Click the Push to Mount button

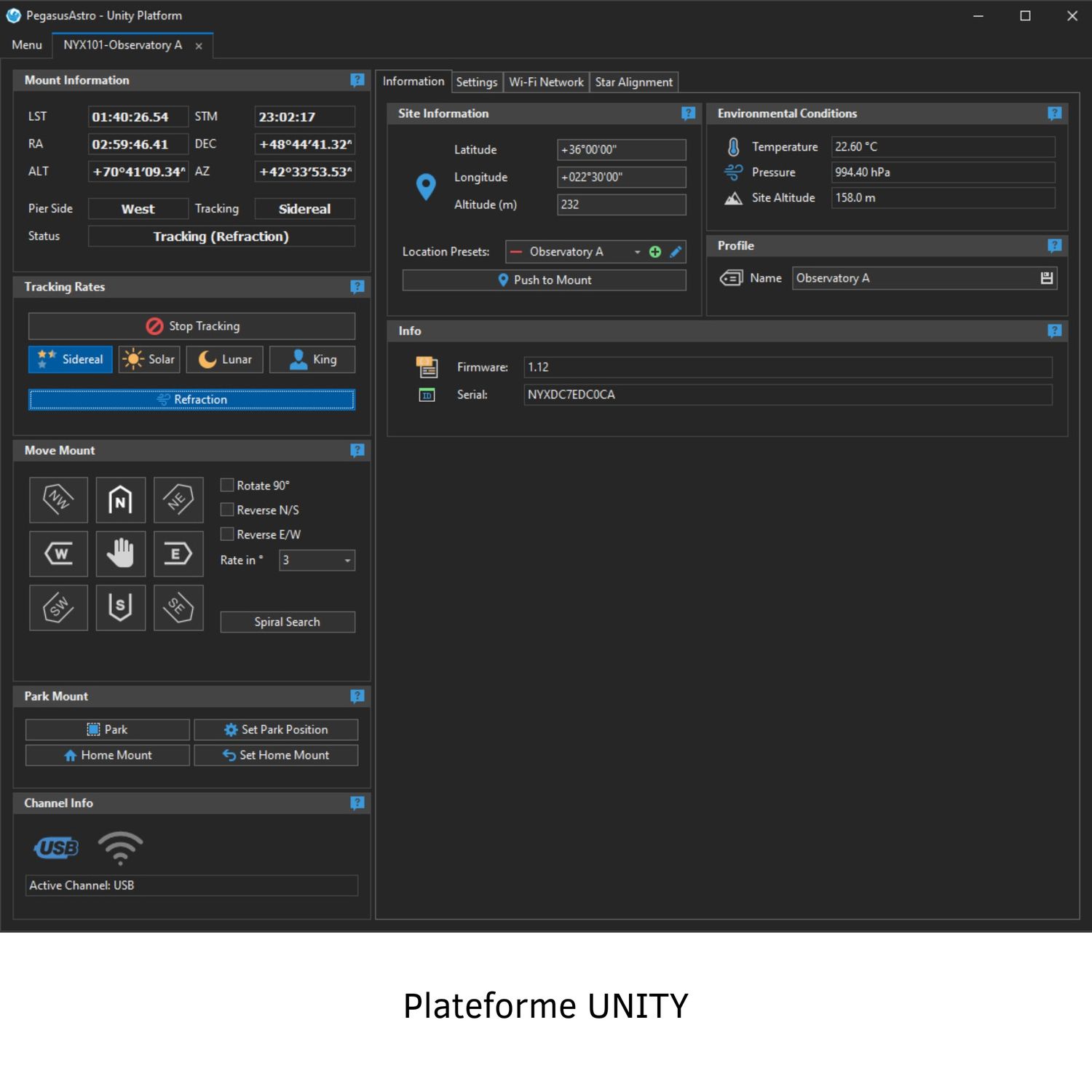point(544,280)
